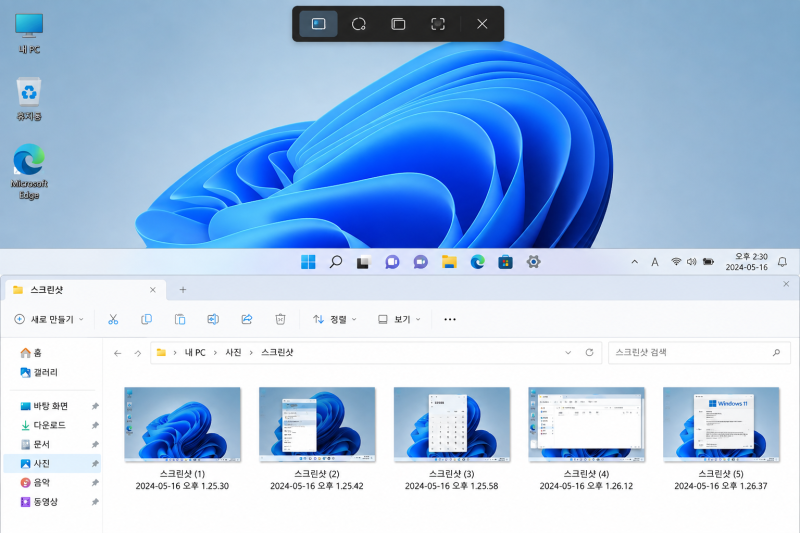Image resolution: width=800 pixels, height=533 pixels.
Task: Click 사진 in the address breadcrumb
Action: 233,352
